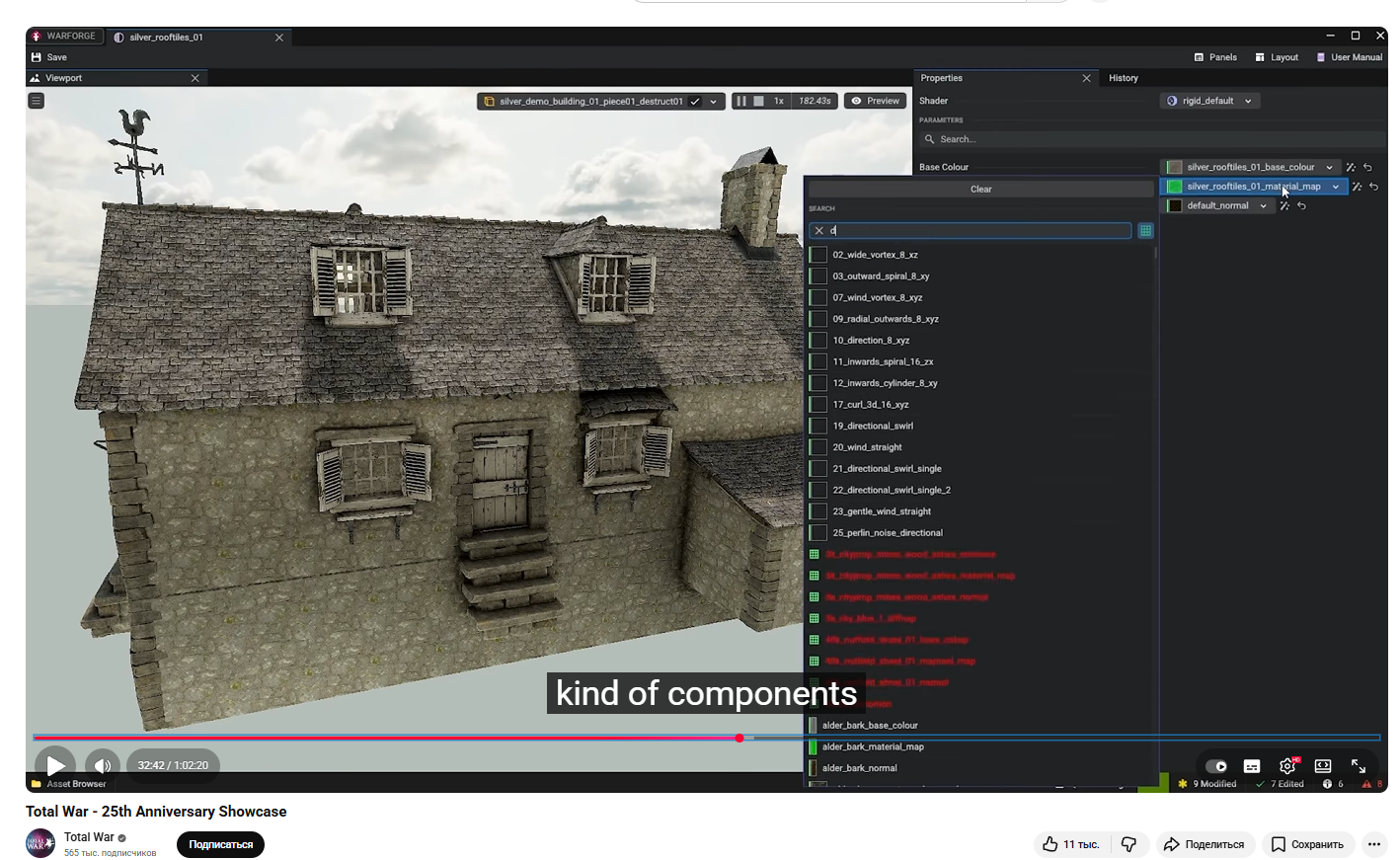Toggle subtitles in the video player
Image resolution: width=1400 pixels, height=860 pixels.
tap(1252, 766)
